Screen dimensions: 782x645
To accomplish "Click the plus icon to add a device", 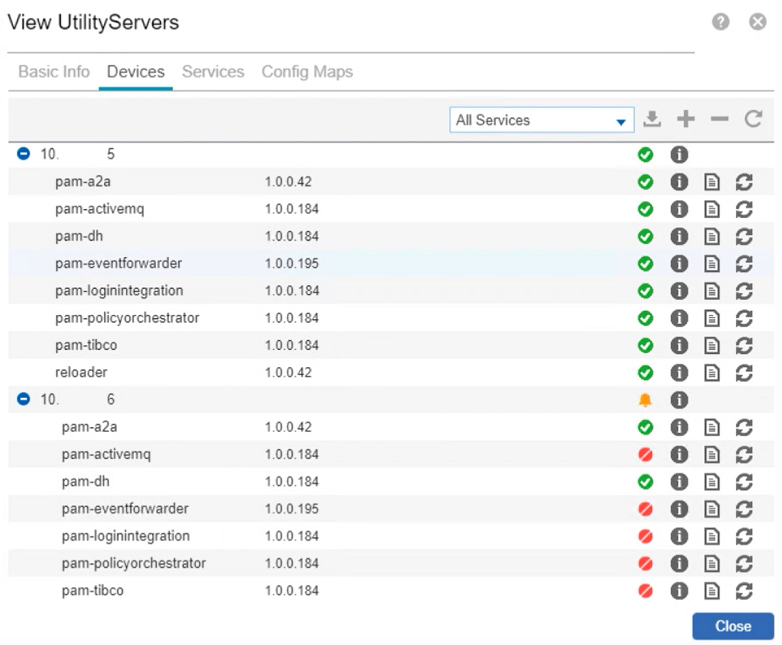I will (686, 120).
